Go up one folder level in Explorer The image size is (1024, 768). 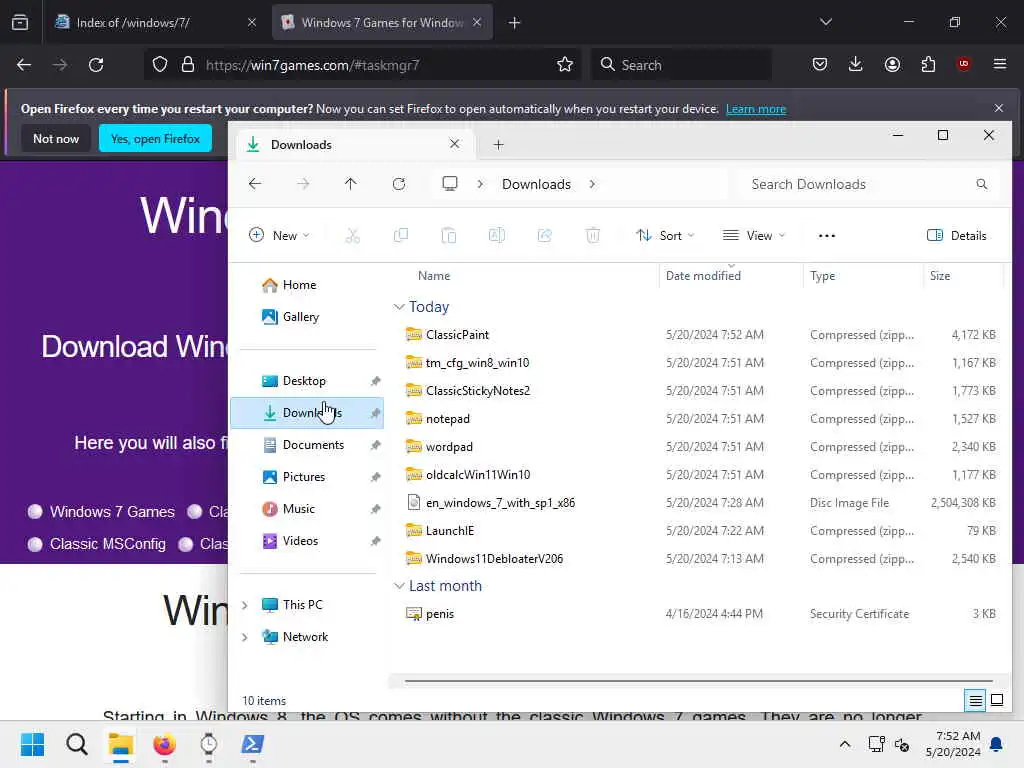[351, 184]
